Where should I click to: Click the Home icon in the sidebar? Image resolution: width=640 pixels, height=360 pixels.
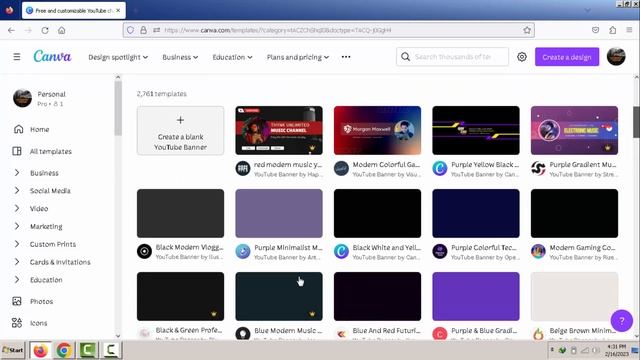click(18, 129)
